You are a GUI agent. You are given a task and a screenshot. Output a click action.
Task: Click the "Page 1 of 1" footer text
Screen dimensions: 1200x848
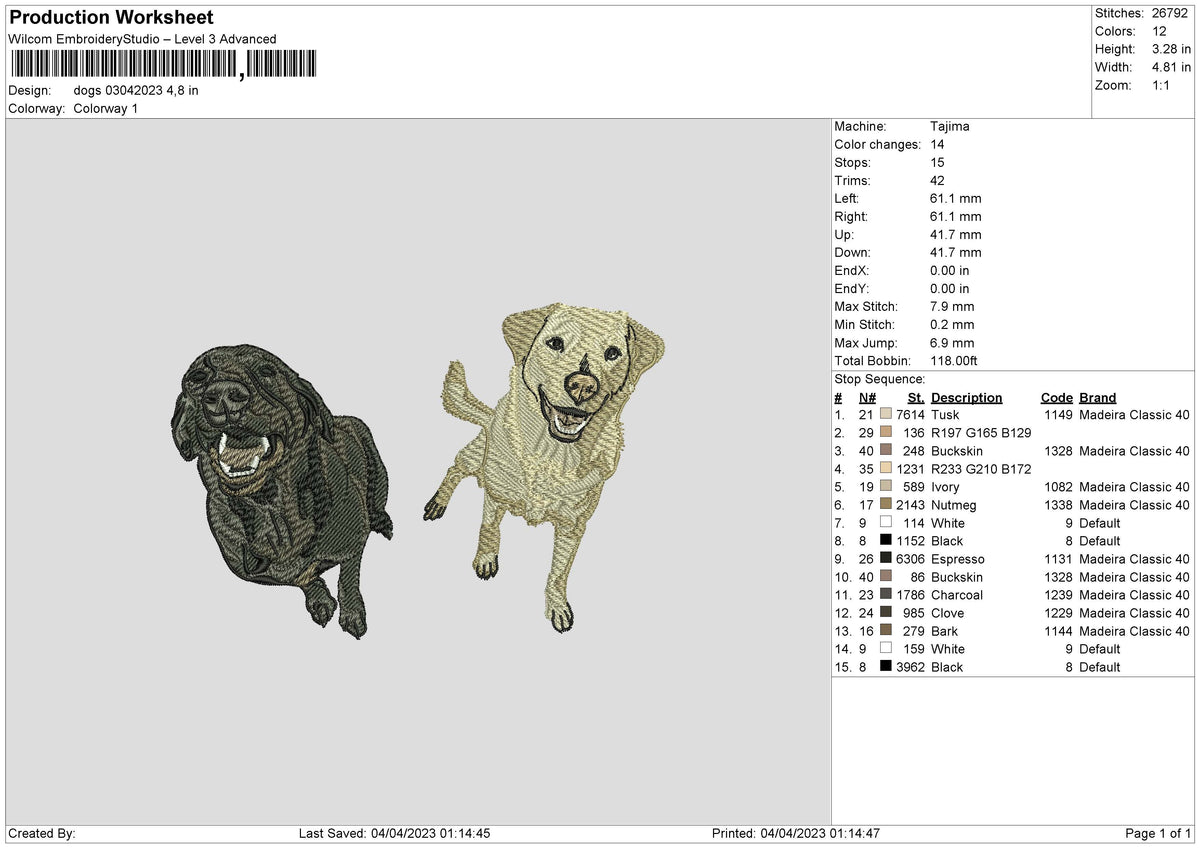1158,833
